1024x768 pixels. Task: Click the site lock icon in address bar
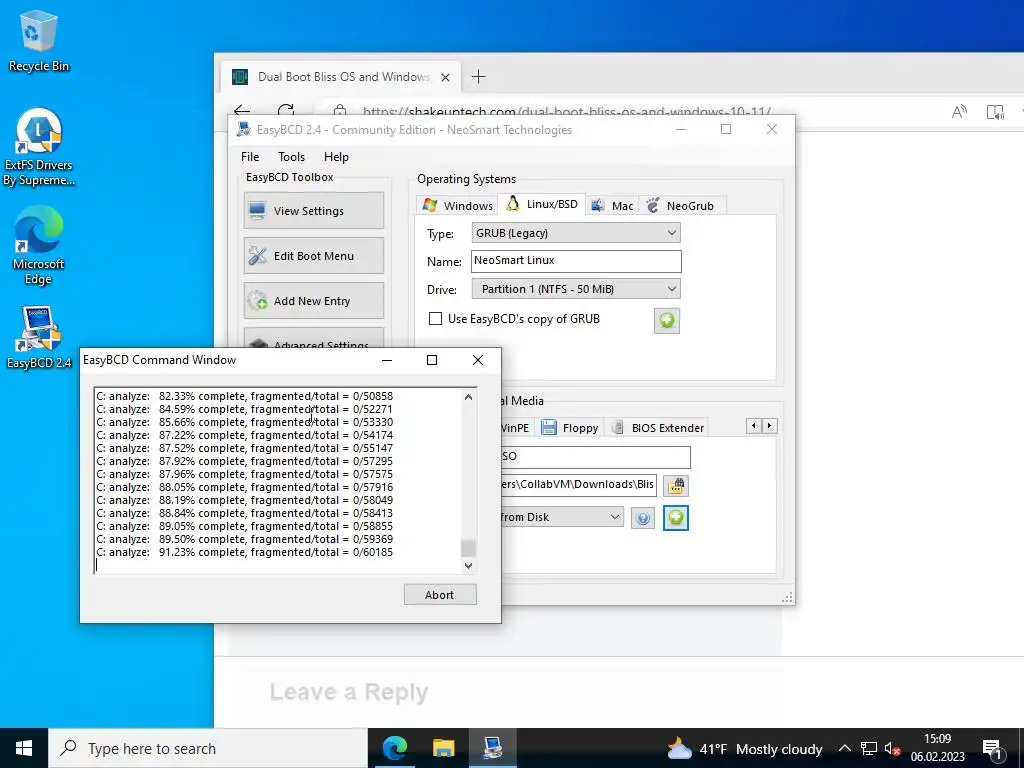(340, 111)
